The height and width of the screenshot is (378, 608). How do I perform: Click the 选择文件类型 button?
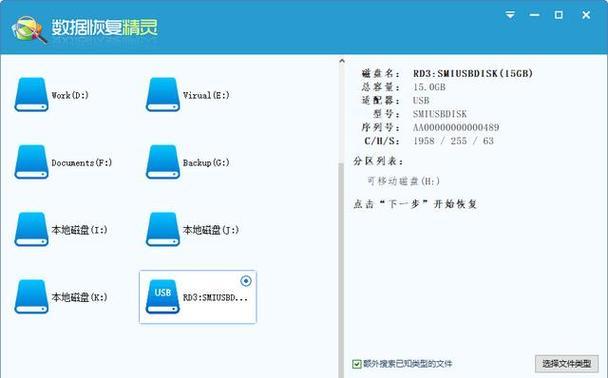point(567,364)
